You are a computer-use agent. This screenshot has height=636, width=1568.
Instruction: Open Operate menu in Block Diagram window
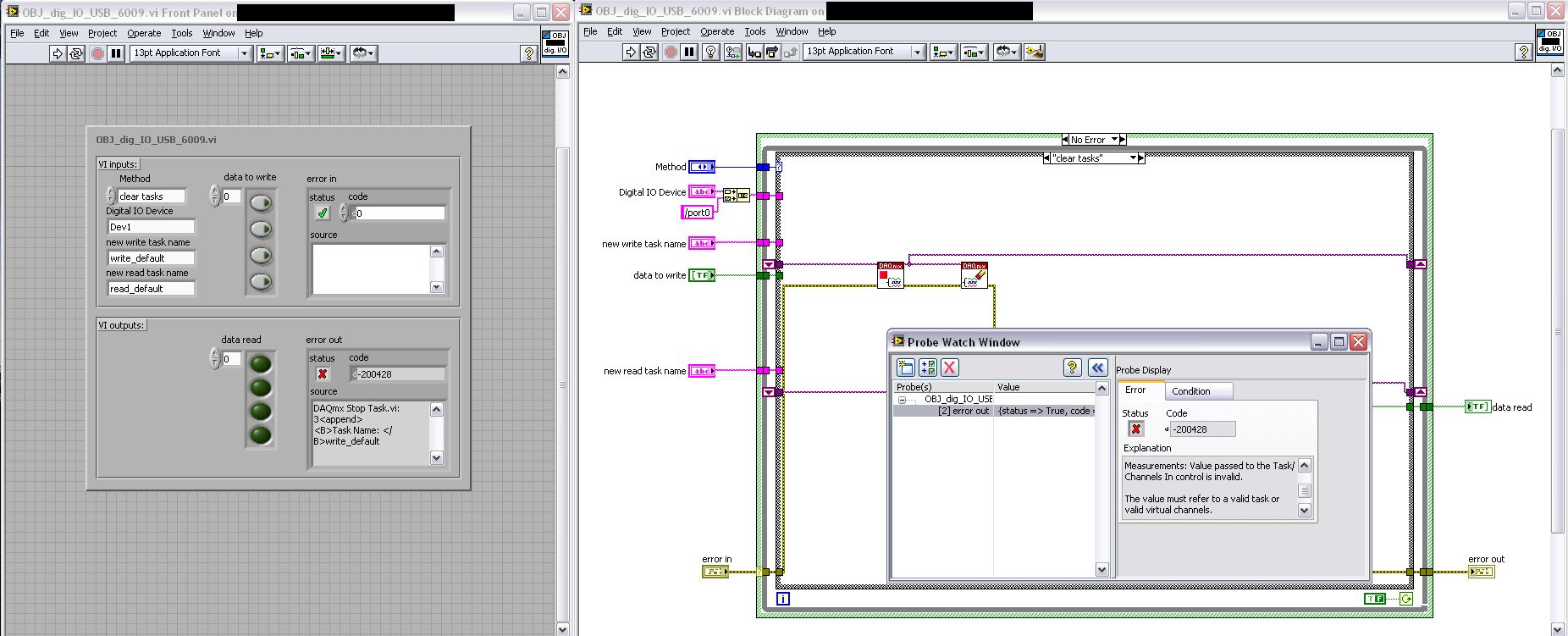(x=716, y=31)
